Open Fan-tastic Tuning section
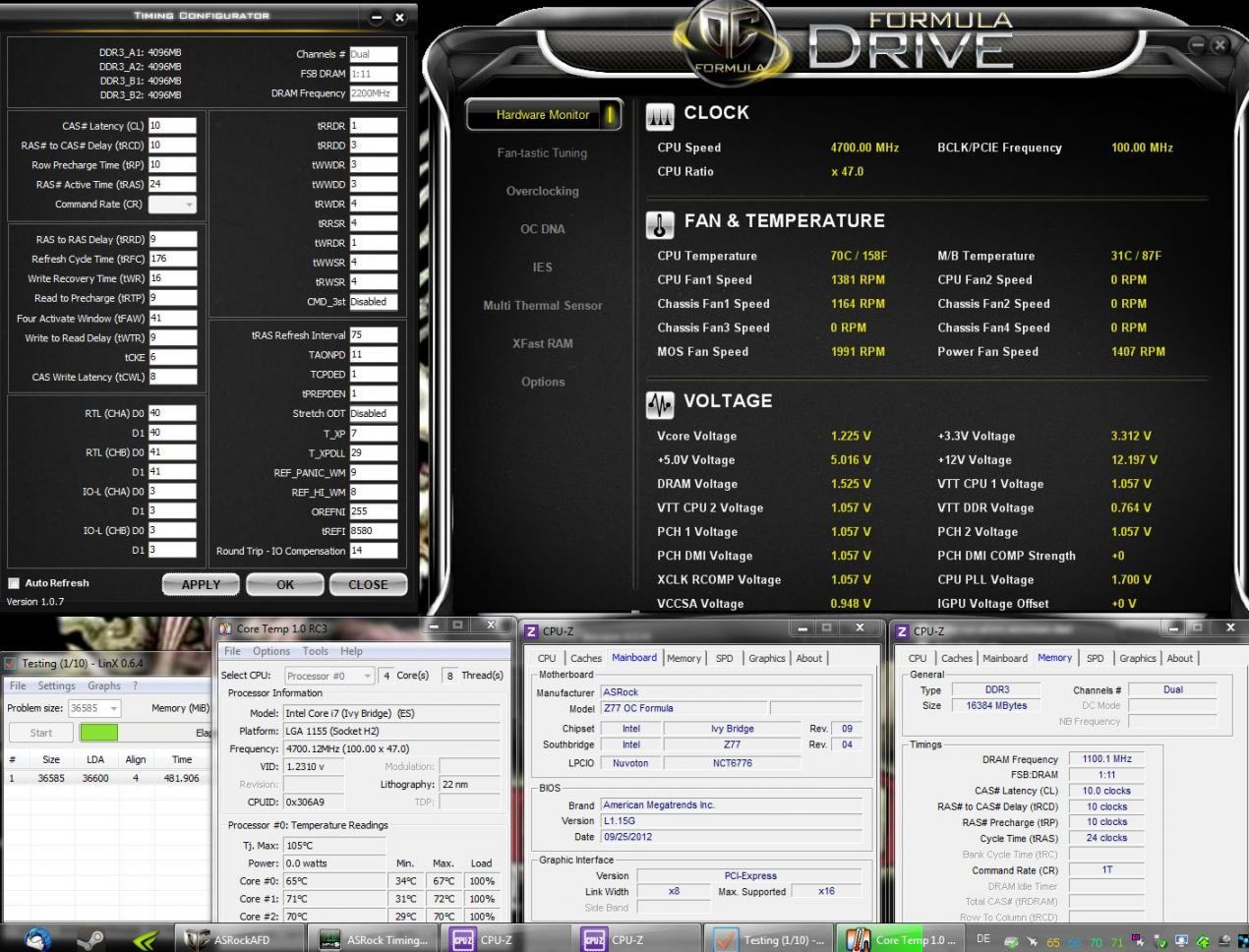This screenshot has height=952, width=1249. point(542,153)
